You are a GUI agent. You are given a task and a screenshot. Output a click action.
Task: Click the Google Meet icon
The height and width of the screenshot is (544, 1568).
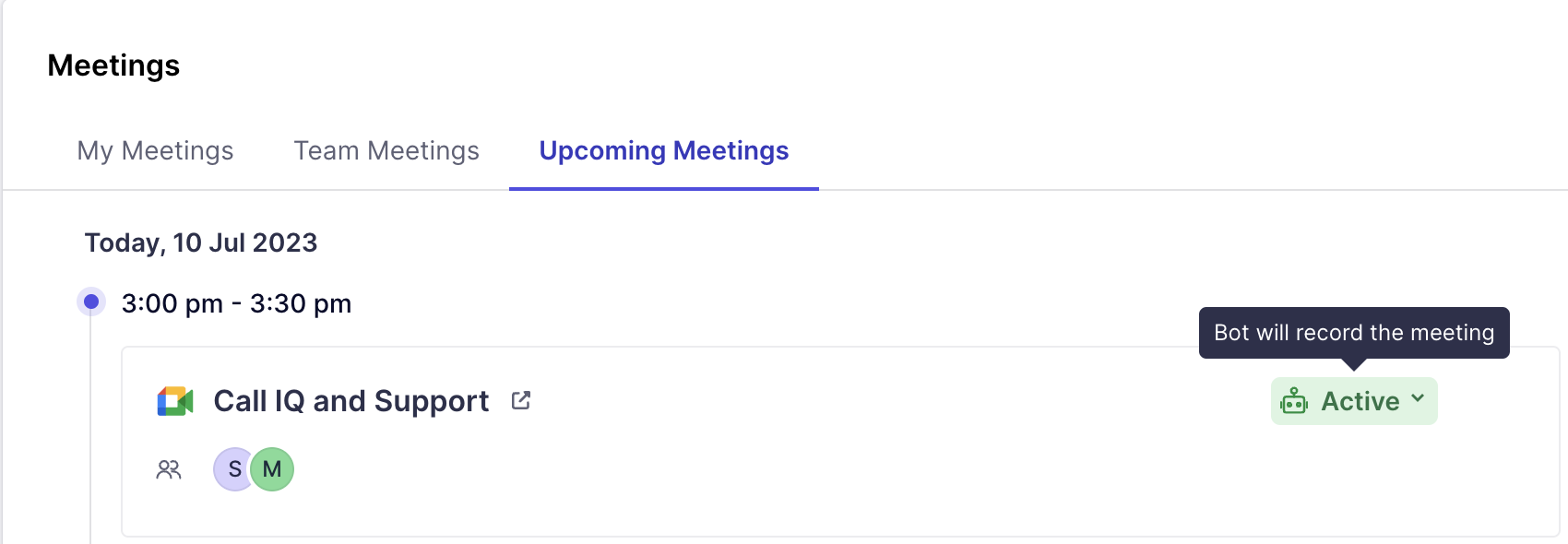(x=175, y=401)
